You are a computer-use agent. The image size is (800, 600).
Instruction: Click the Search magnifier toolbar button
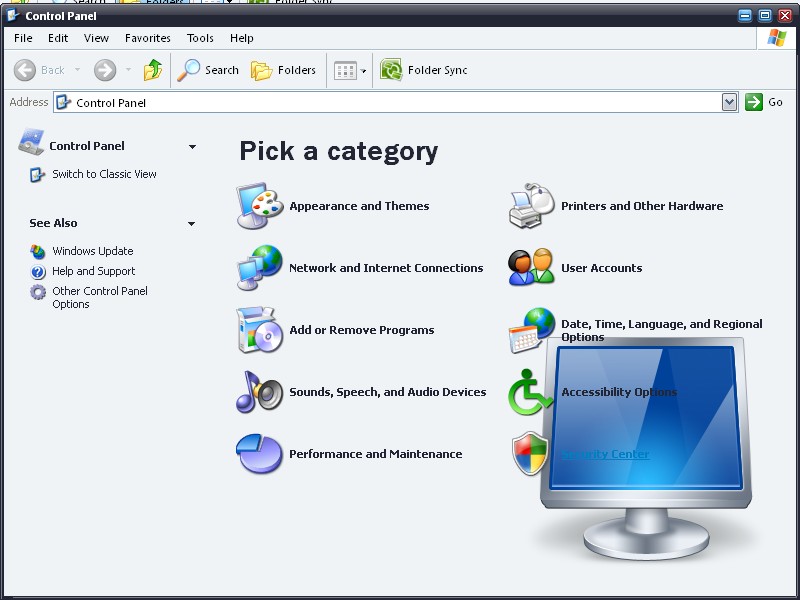[x=208, y=70]
